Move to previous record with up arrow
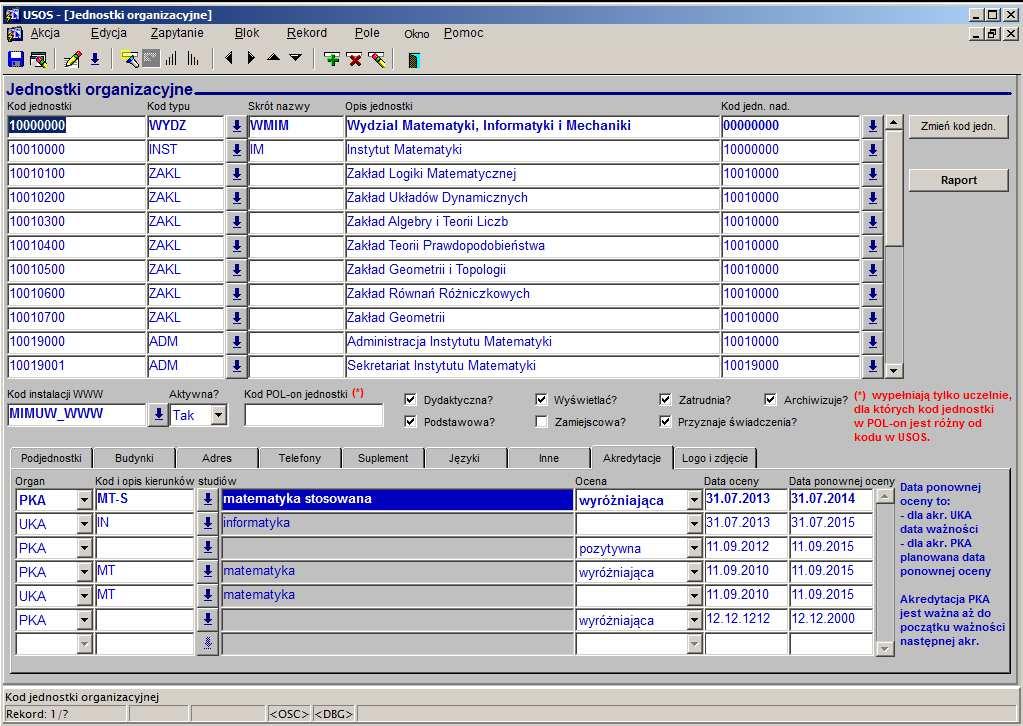The image size is (1023, 726). click(274, 58)
